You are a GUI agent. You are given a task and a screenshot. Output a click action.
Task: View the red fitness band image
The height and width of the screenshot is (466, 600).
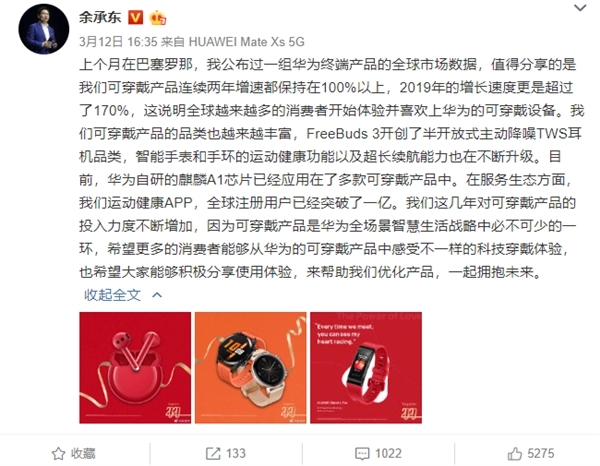click(366, 368)
